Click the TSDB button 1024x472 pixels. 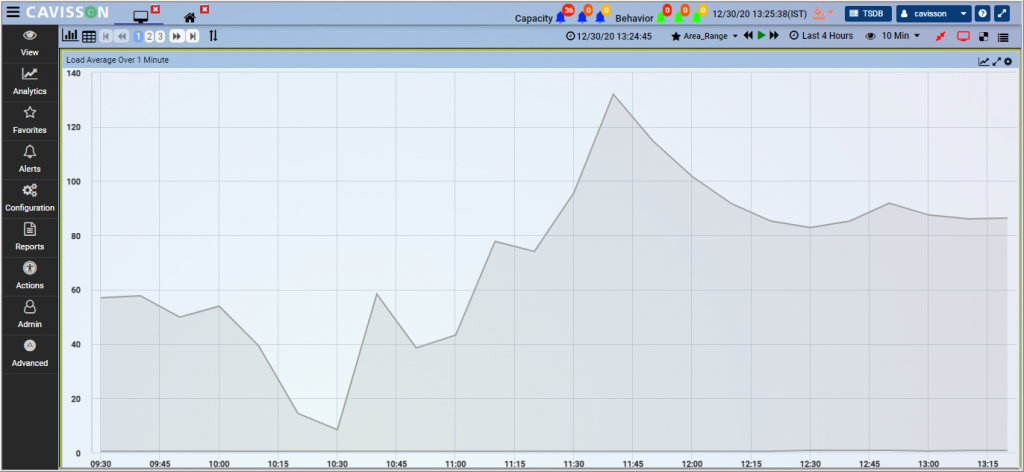(x=868, y=14)
